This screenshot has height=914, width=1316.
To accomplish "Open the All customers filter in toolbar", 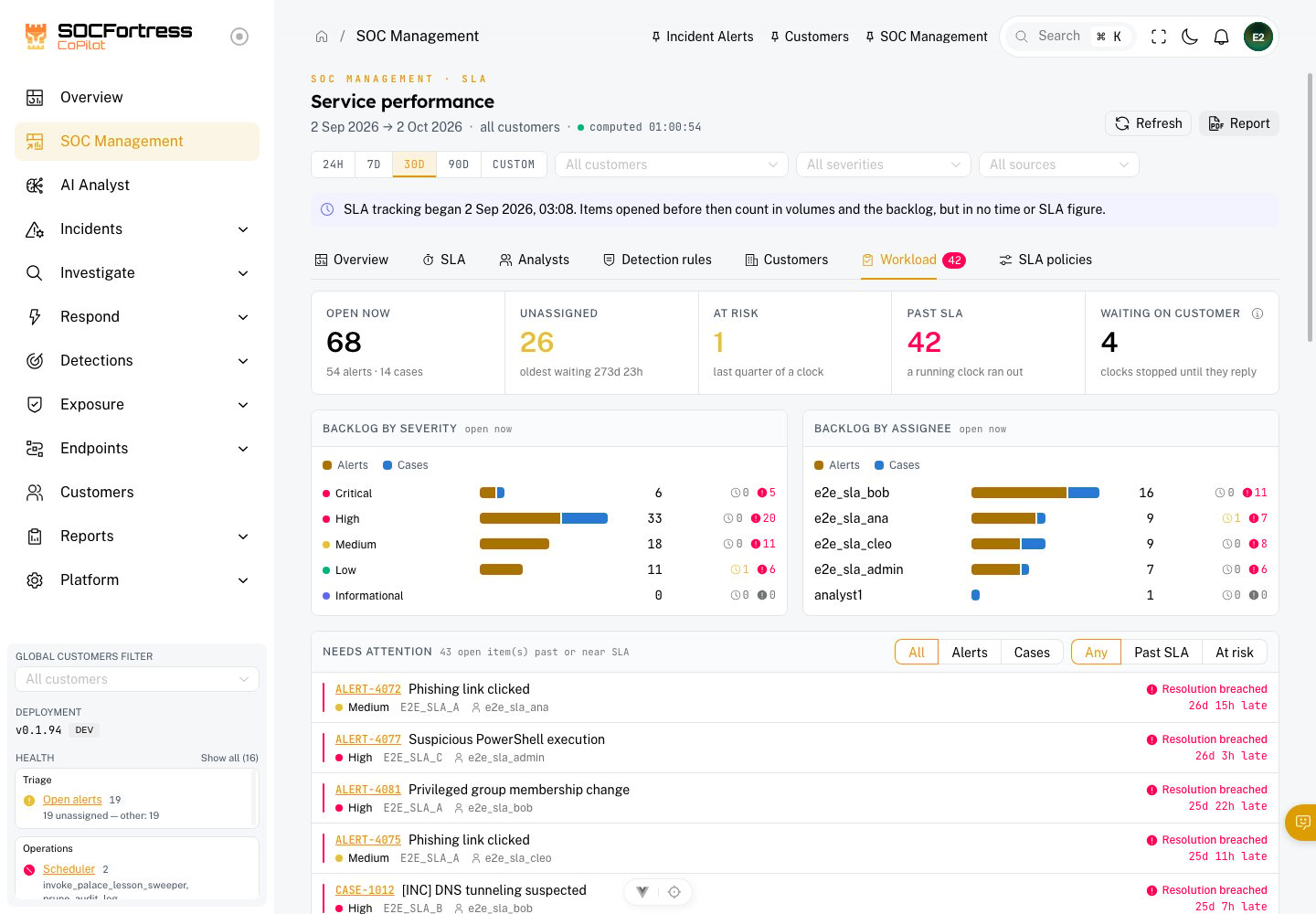I will tap(672, 165).
